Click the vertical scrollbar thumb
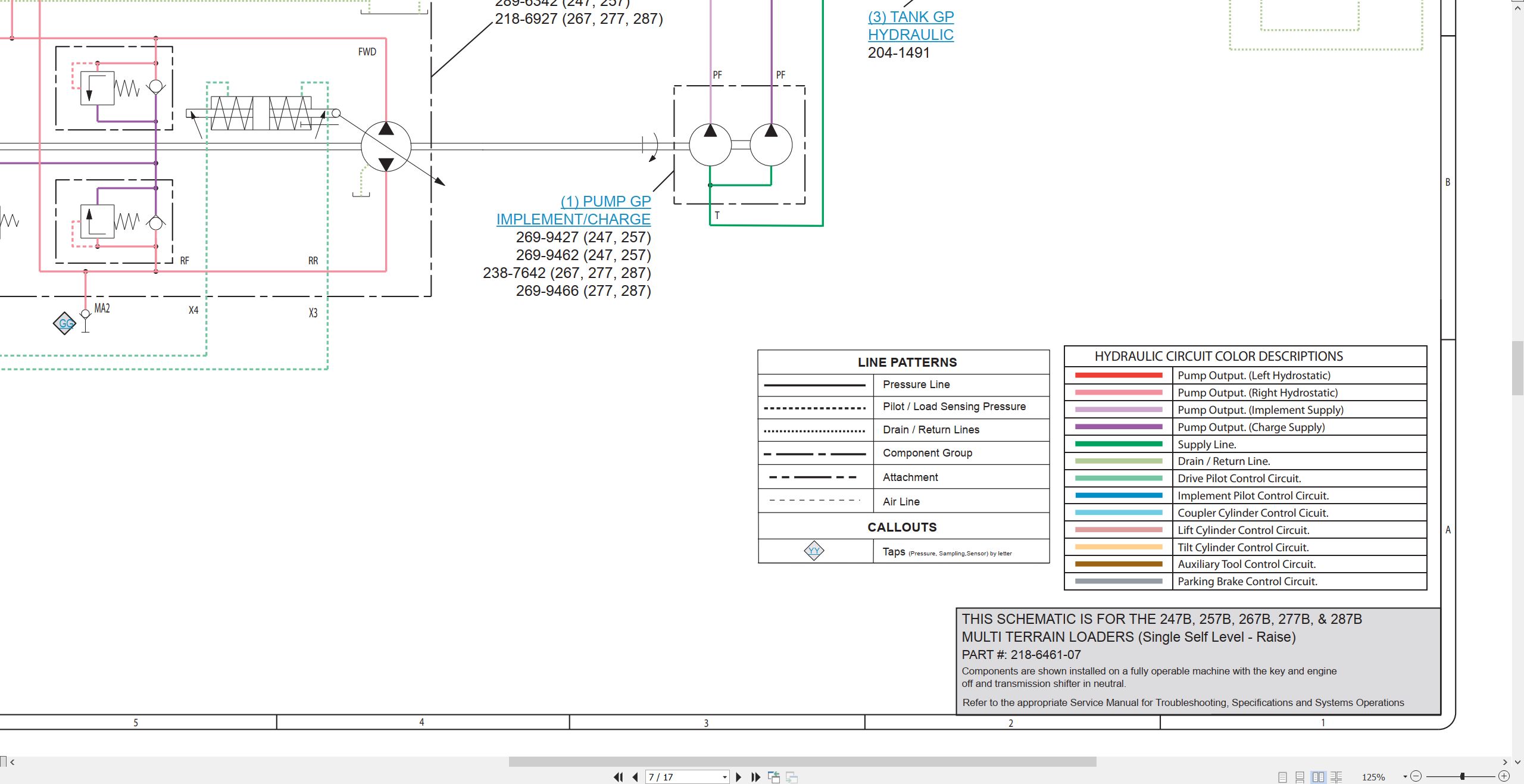Image resolution: width=1524 pixels, height=784 pixels. tap(1517, 367)
